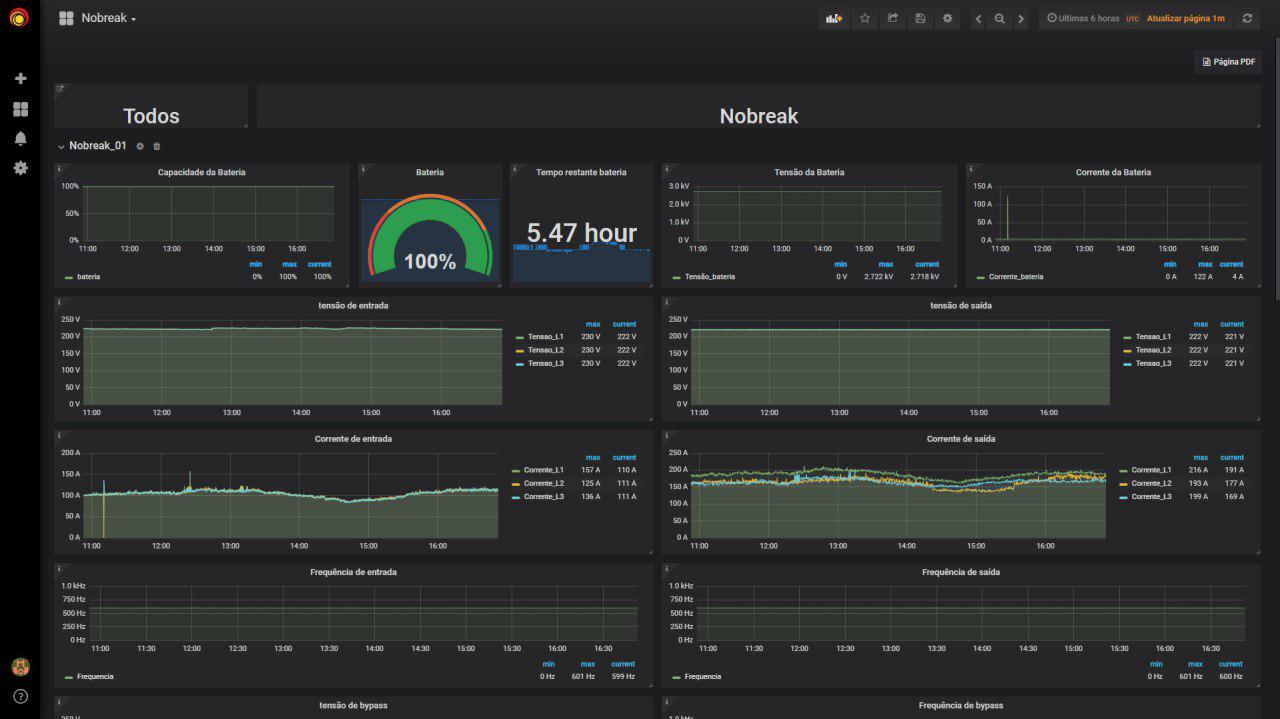Save the dashboard
The height and width of the screenshot is (719, 1280).
click(x=920, y=18)
